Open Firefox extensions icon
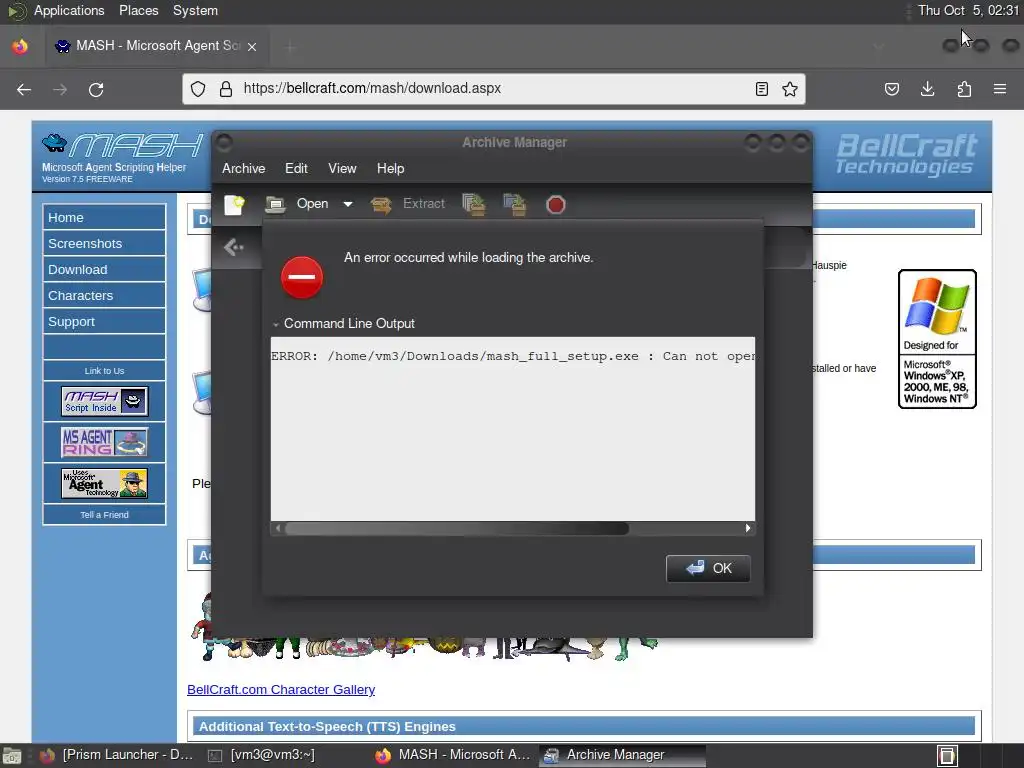1024x768 pixels. pyautogui.click(x=964, y=89)
